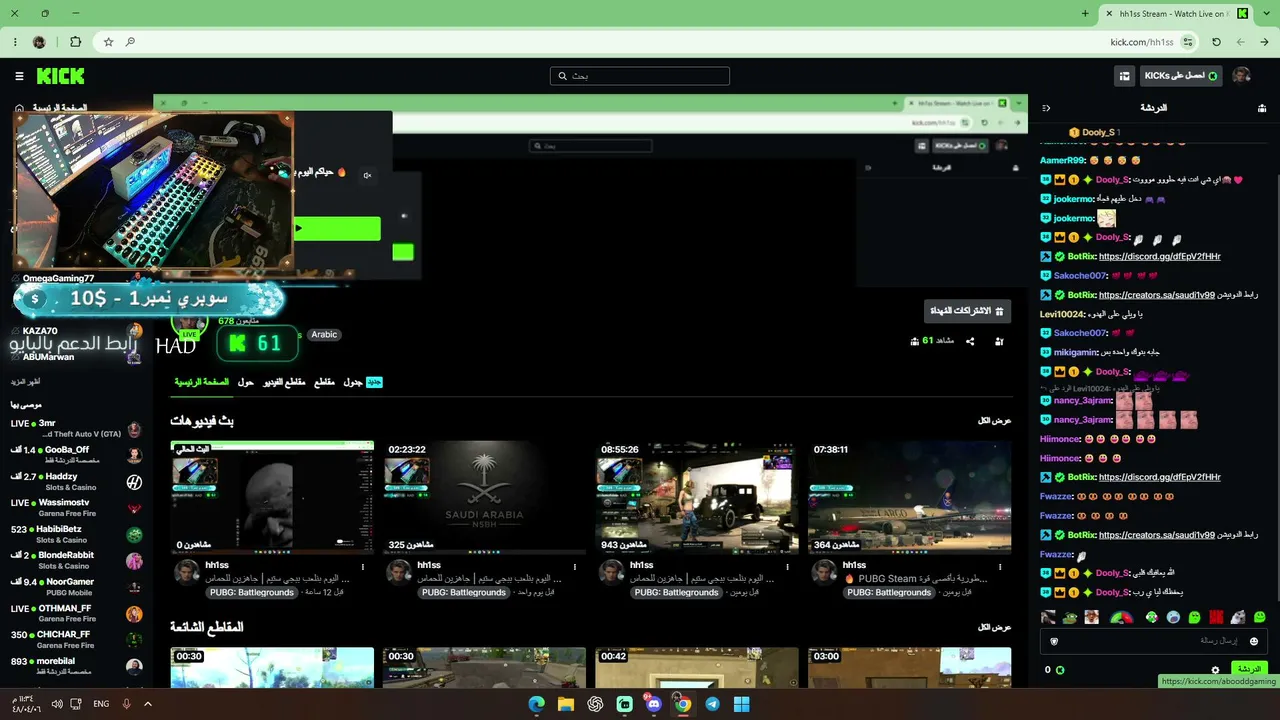Open the Kick hamburger sidebar menu
The height and width of the screenshot is (720, 1280).
(19, 76)
